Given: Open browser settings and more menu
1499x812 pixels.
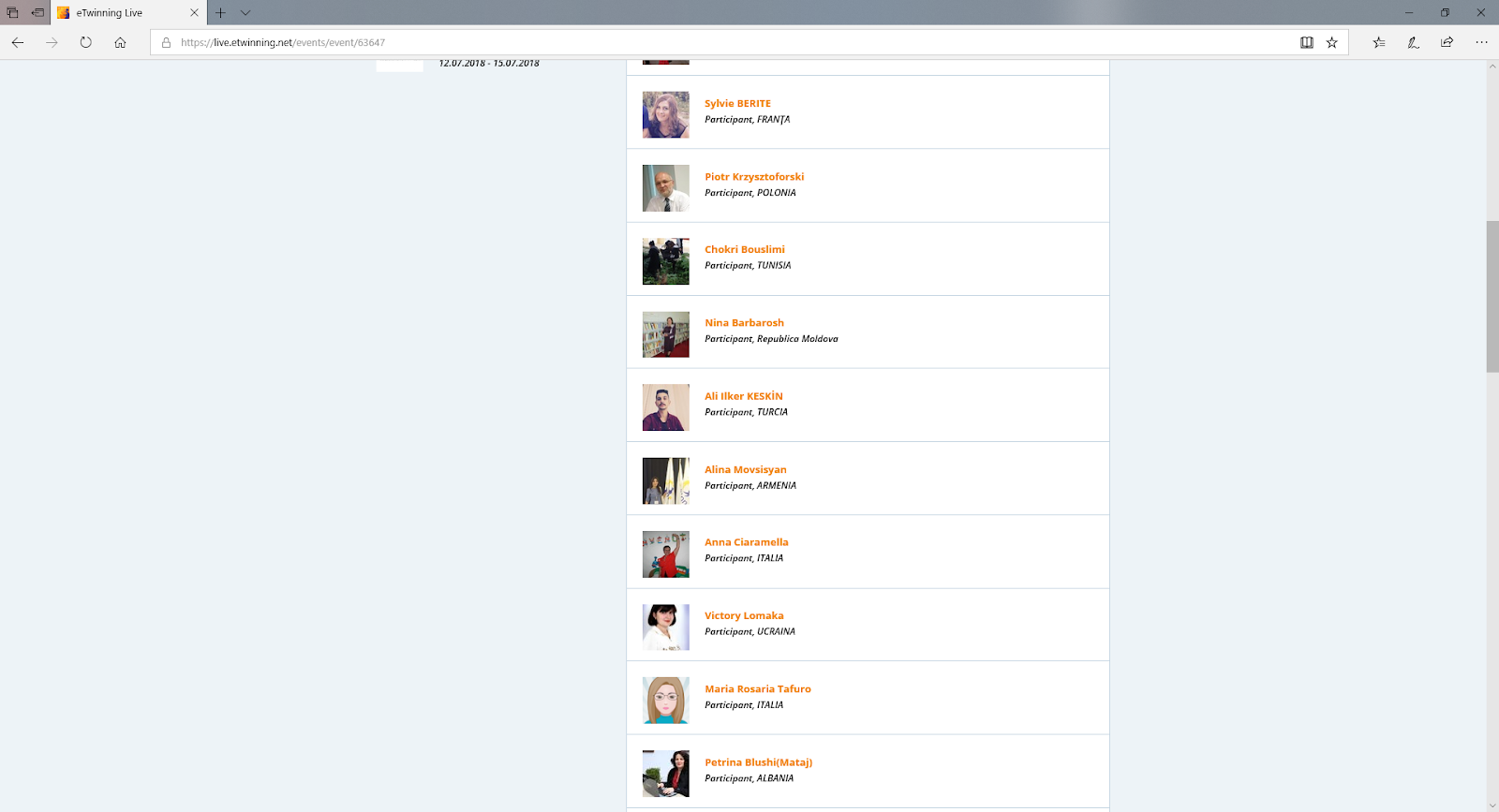Looking at the screenshot, I should [1481, 42].
